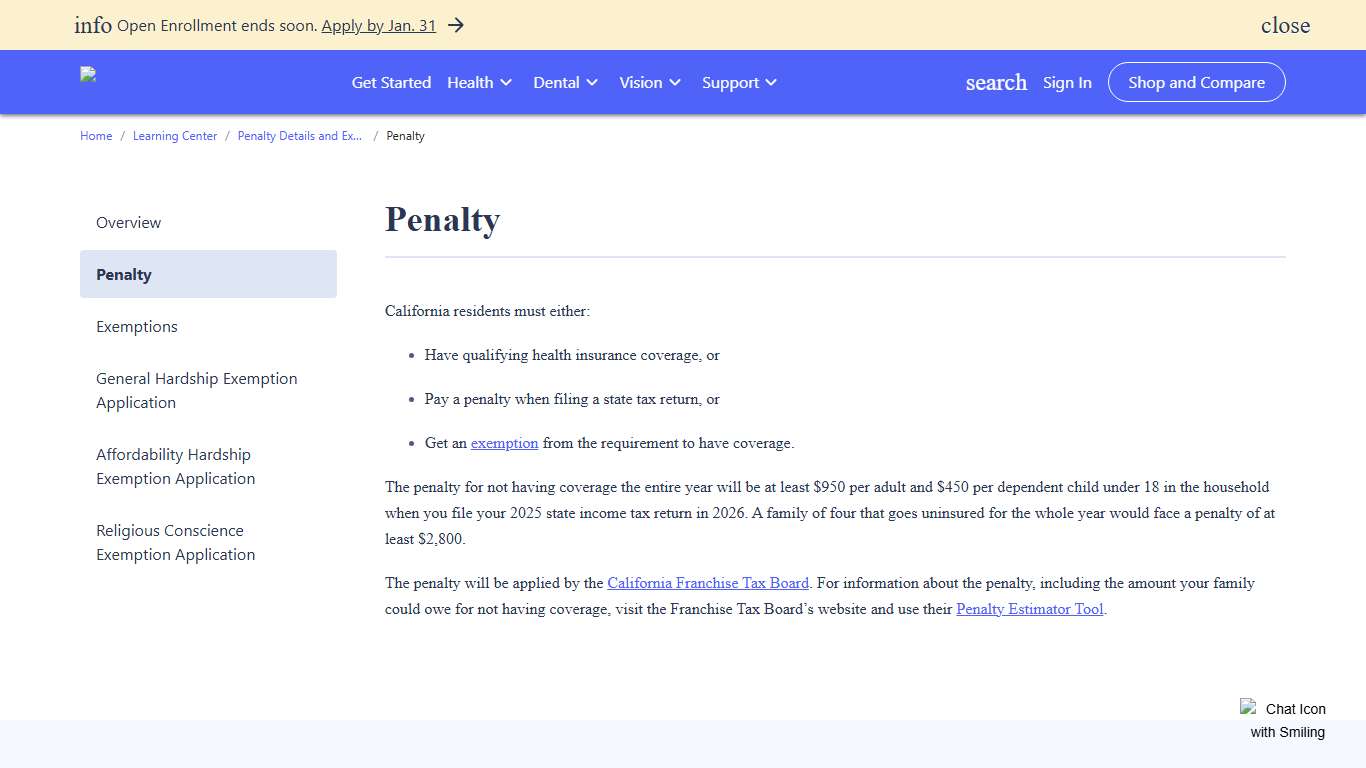Screen dimensions: 1366x768
Task: Open the search icon in navigation bar
Action: tap(995, 83)
